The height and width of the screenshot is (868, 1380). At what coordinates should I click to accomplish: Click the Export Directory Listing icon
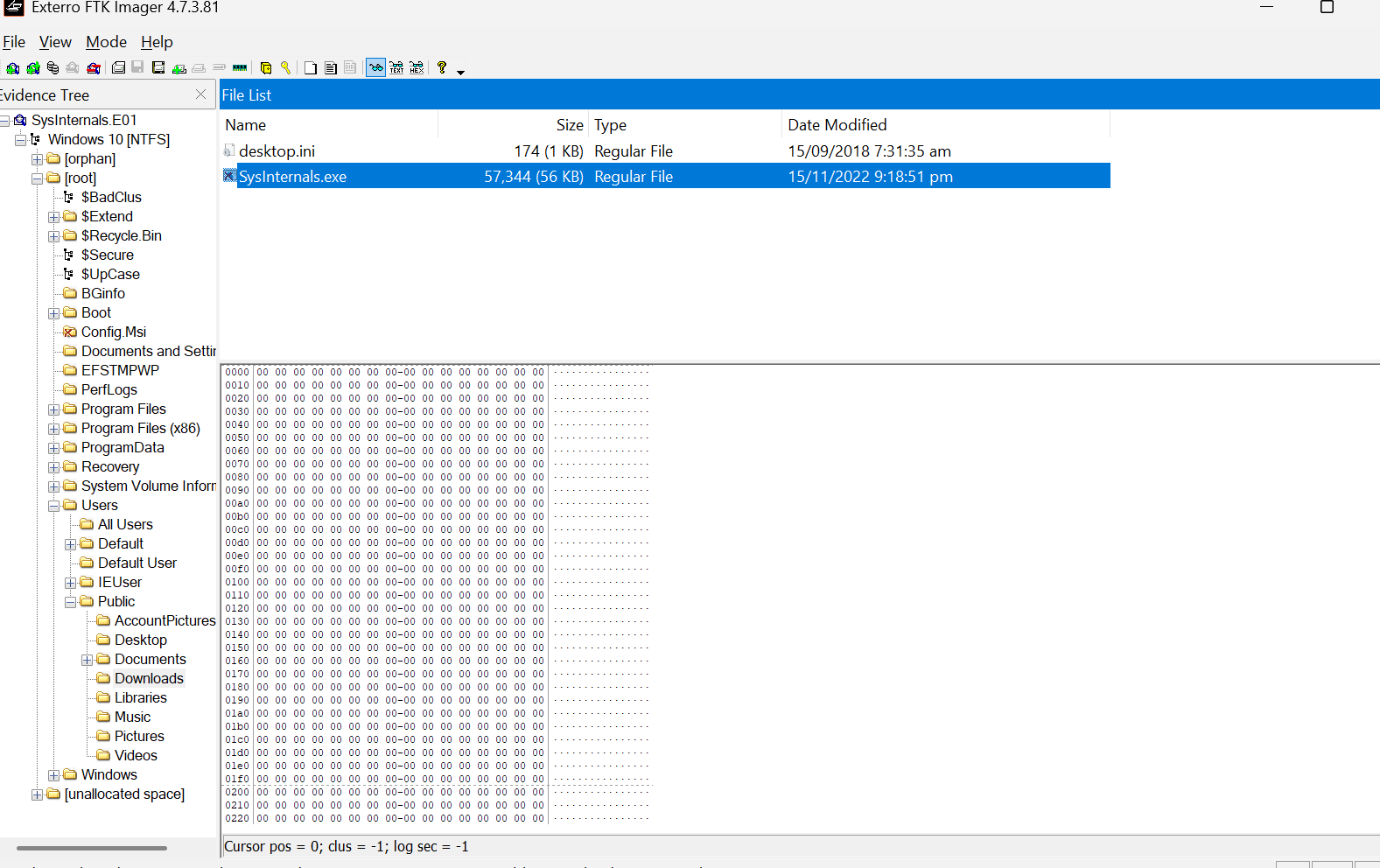coord(350,67)
